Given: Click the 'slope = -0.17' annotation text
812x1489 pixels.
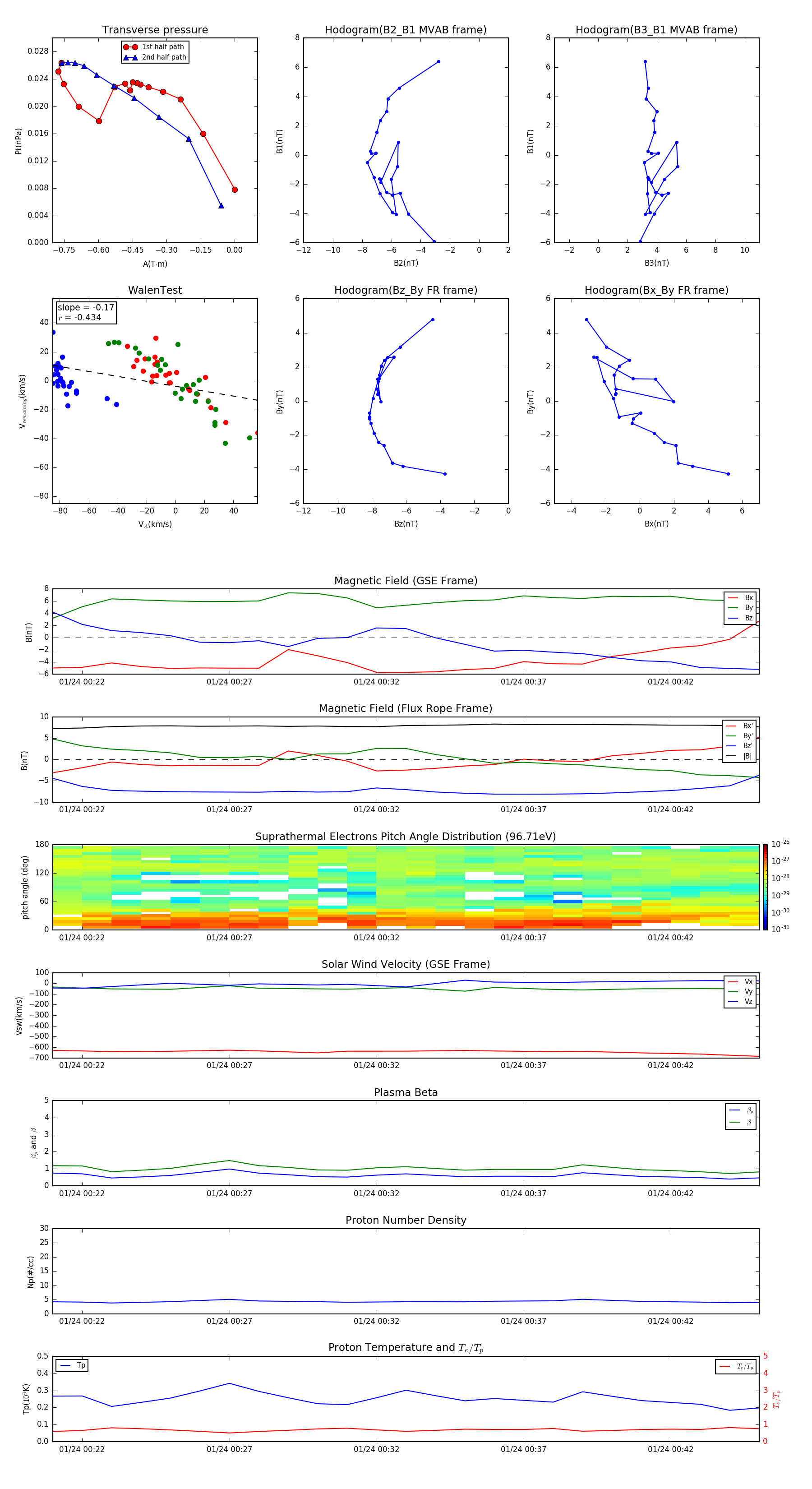Looking at the screenshot, I should (x=86, y=308).
